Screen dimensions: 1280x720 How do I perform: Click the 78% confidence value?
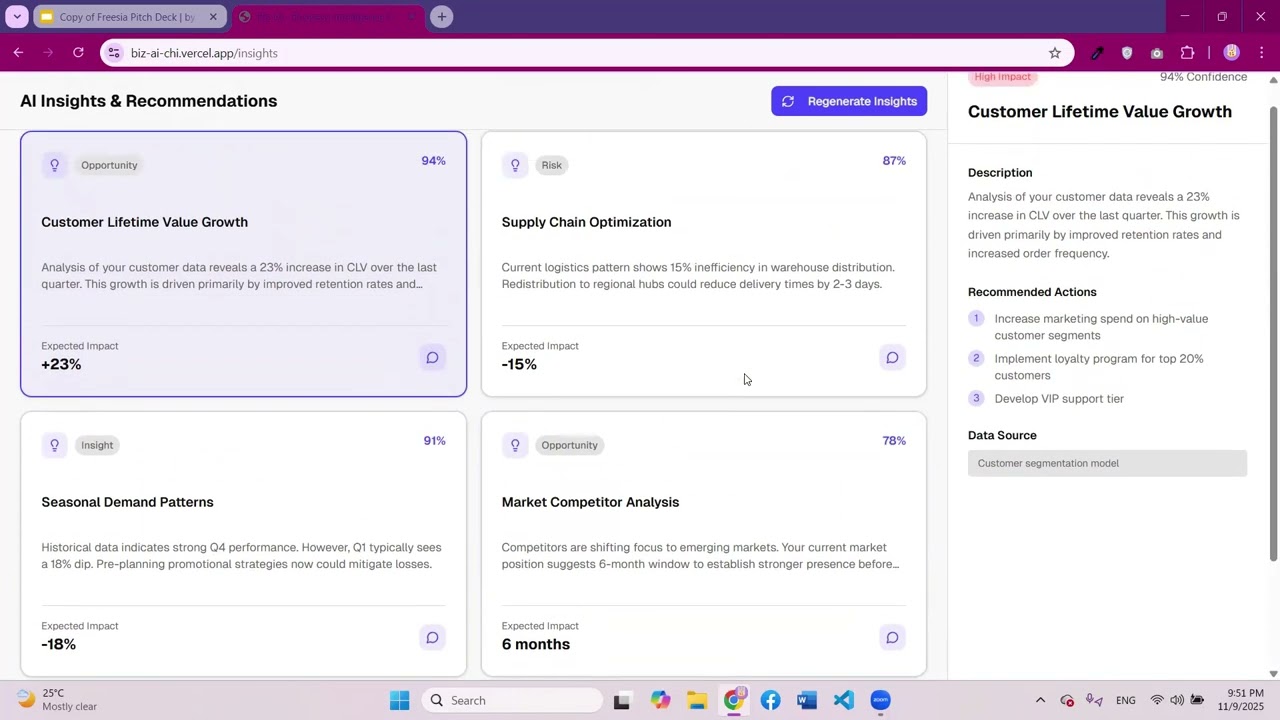894,441
